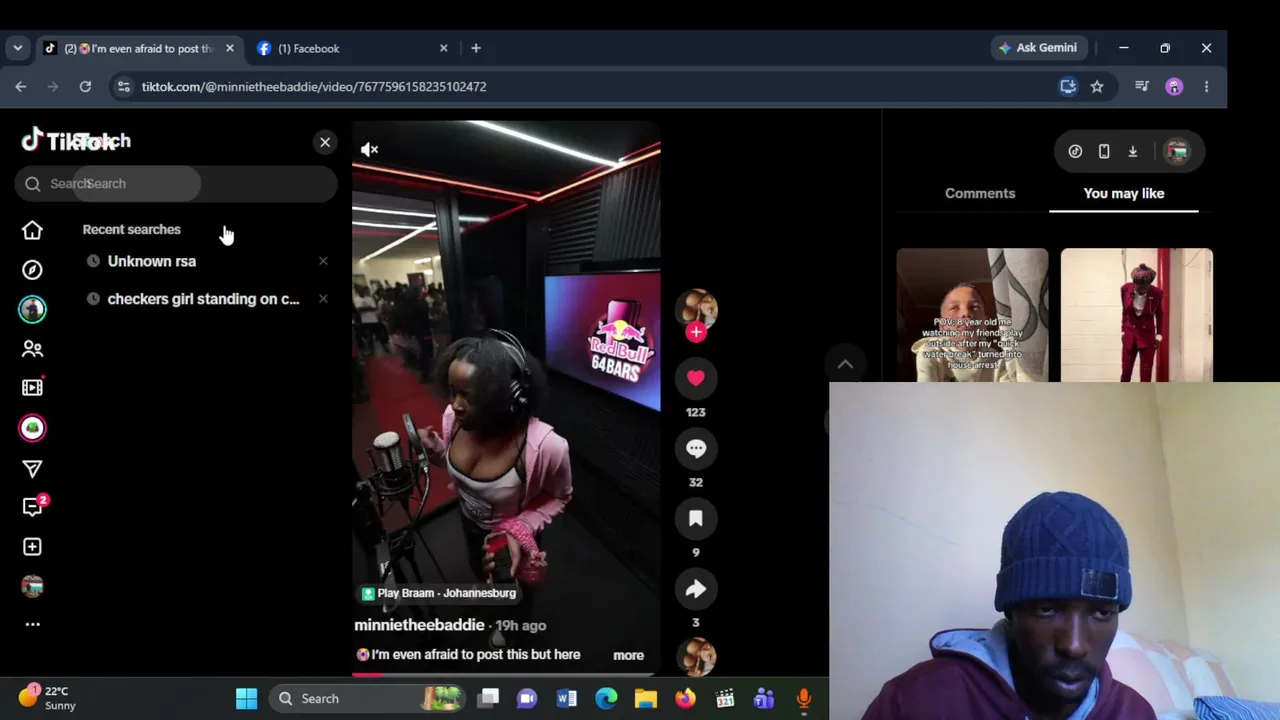Select the TikTok "I'm even afraid to post" tab
The width and height of the screenshot is (1280, 720).
[140, 48]
